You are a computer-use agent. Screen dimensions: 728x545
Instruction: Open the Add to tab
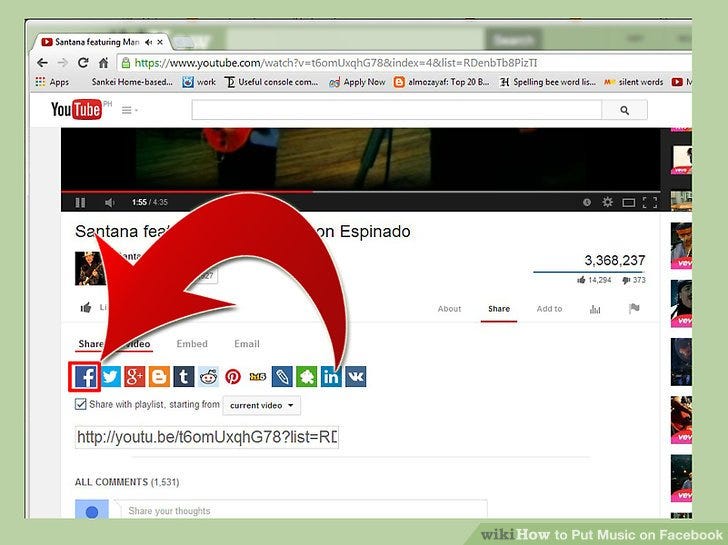(x=549, y=309)
